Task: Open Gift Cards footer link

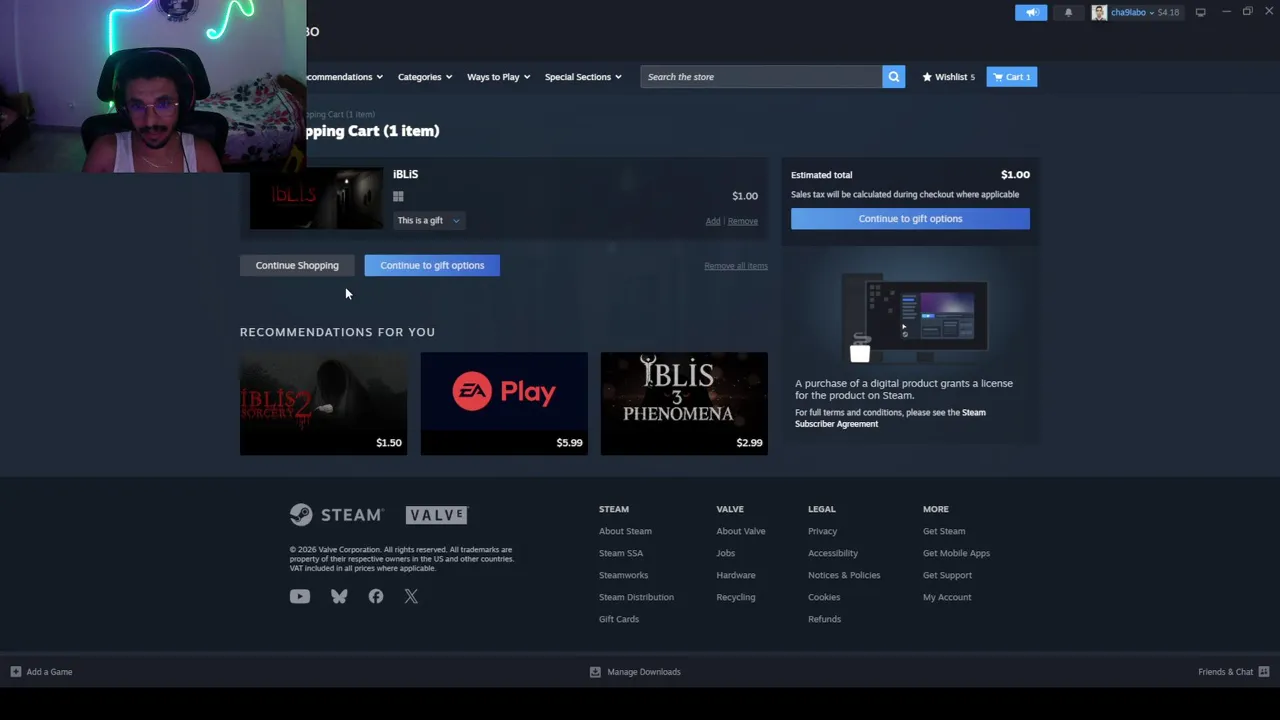Action: [x=619, y=619]
